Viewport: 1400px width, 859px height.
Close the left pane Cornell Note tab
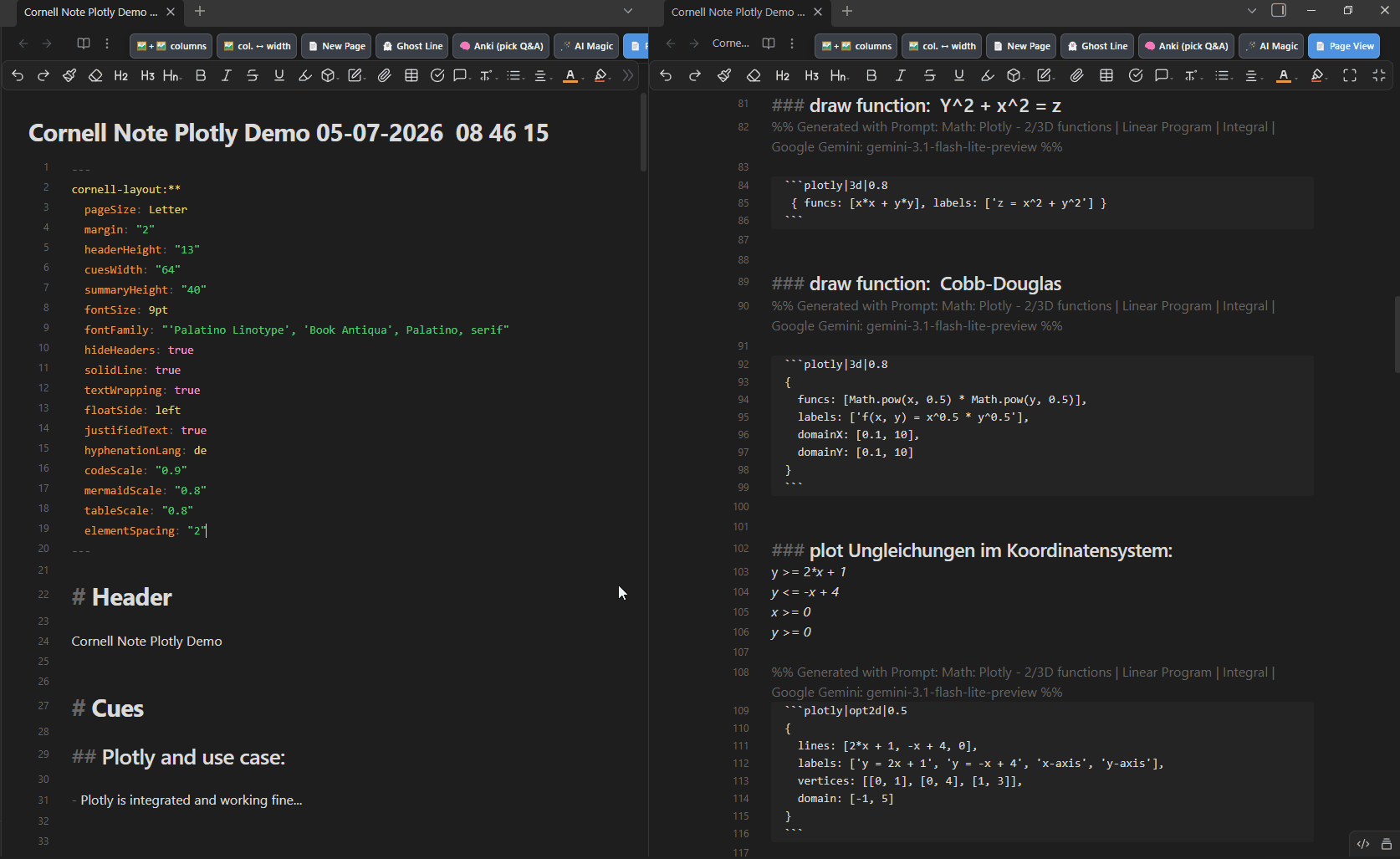171,12
